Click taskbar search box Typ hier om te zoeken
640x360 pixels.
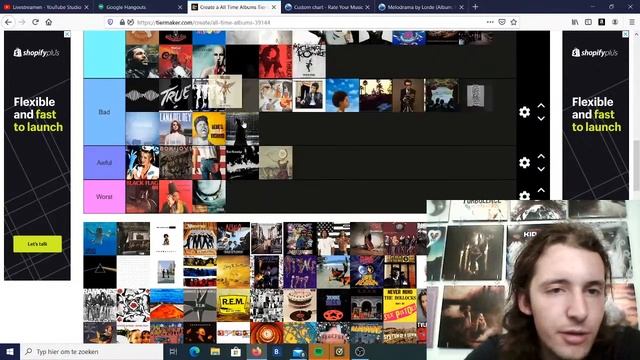pyautogui.click(x=91, y=351)
